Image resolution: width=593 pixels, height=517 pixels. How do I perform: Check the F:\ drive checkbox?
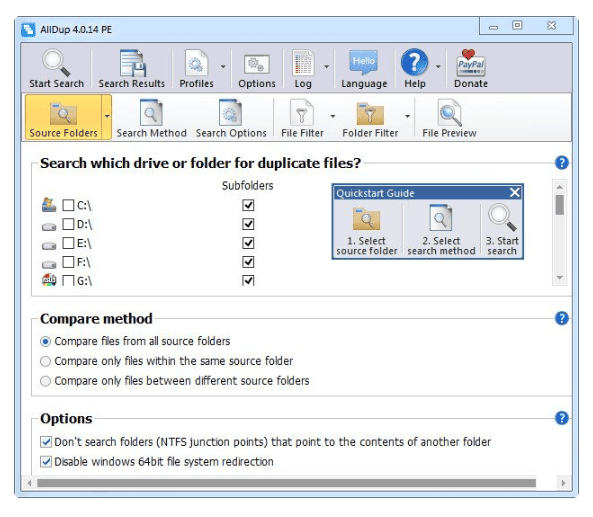[68, 262]
